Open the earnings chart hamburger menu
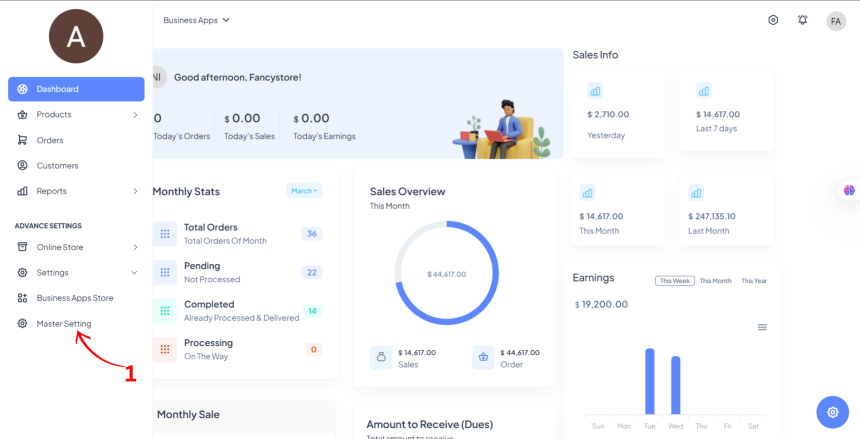This screenshot has width=860, height=439. [762, 327]
